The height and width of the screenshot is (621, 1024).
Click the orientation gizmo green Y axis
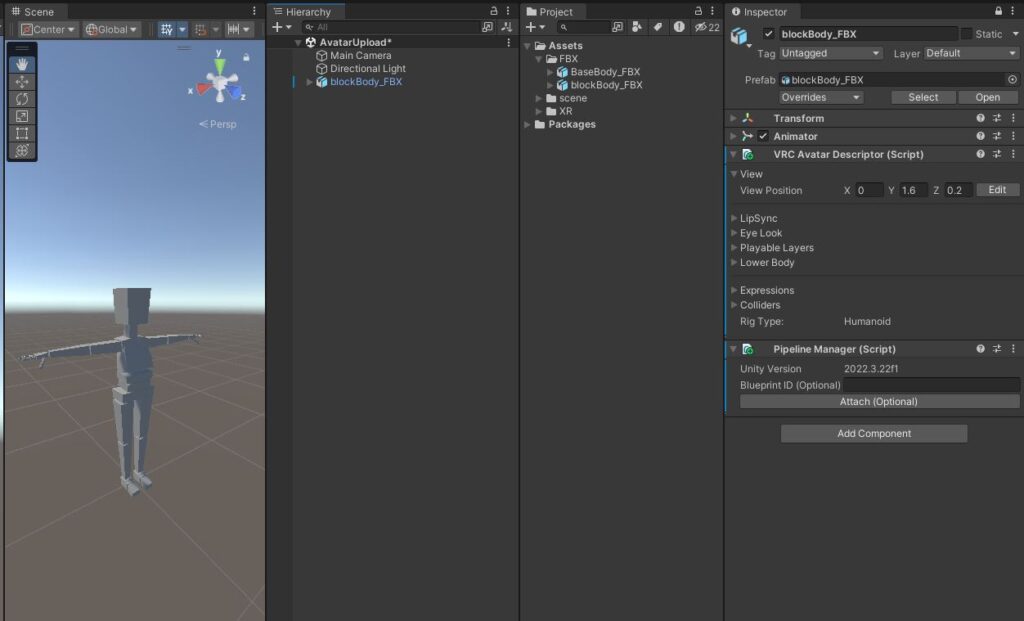(x=220, y=65)
